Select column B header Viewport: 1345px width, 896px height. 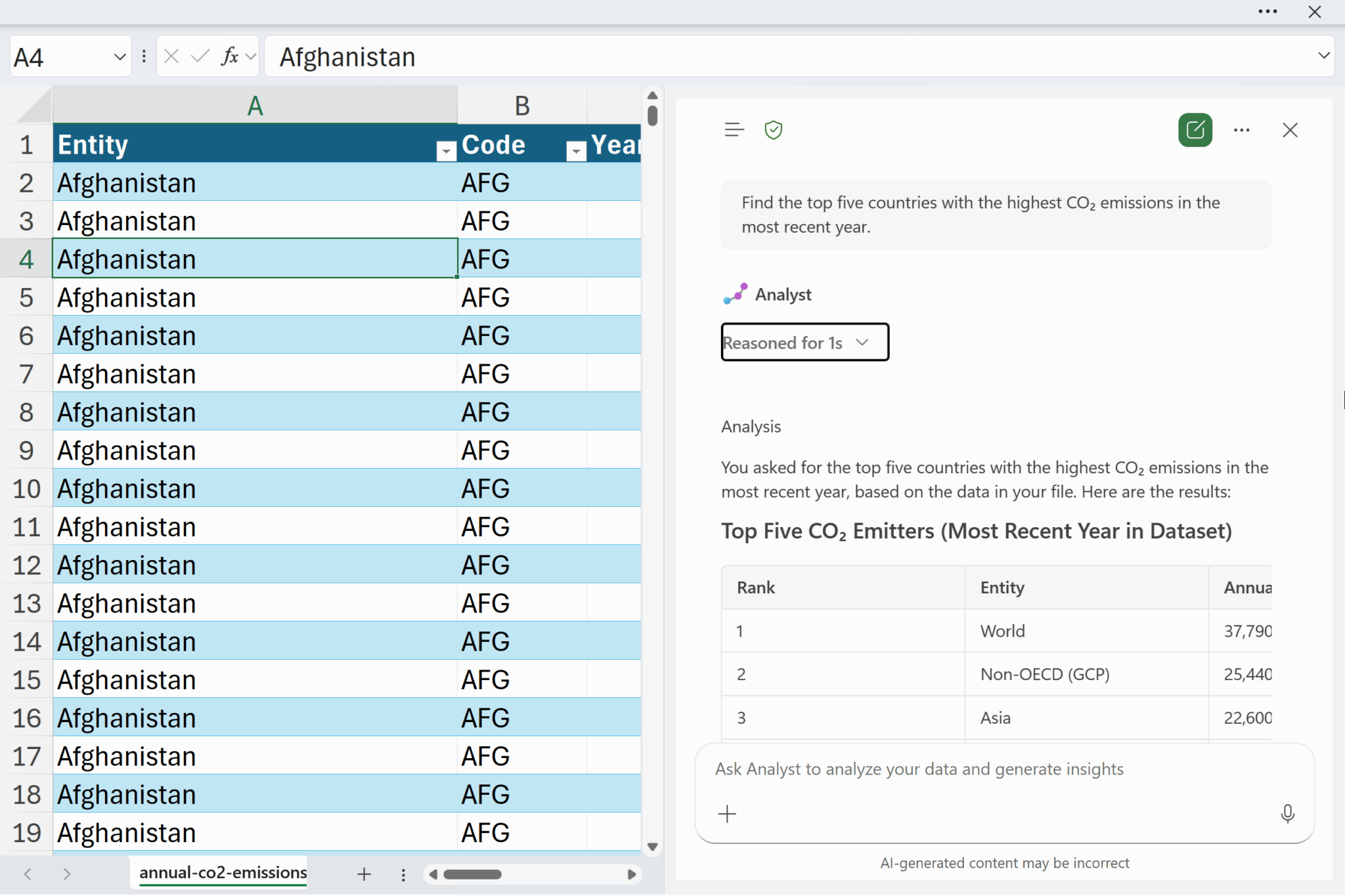coord(521,106)
